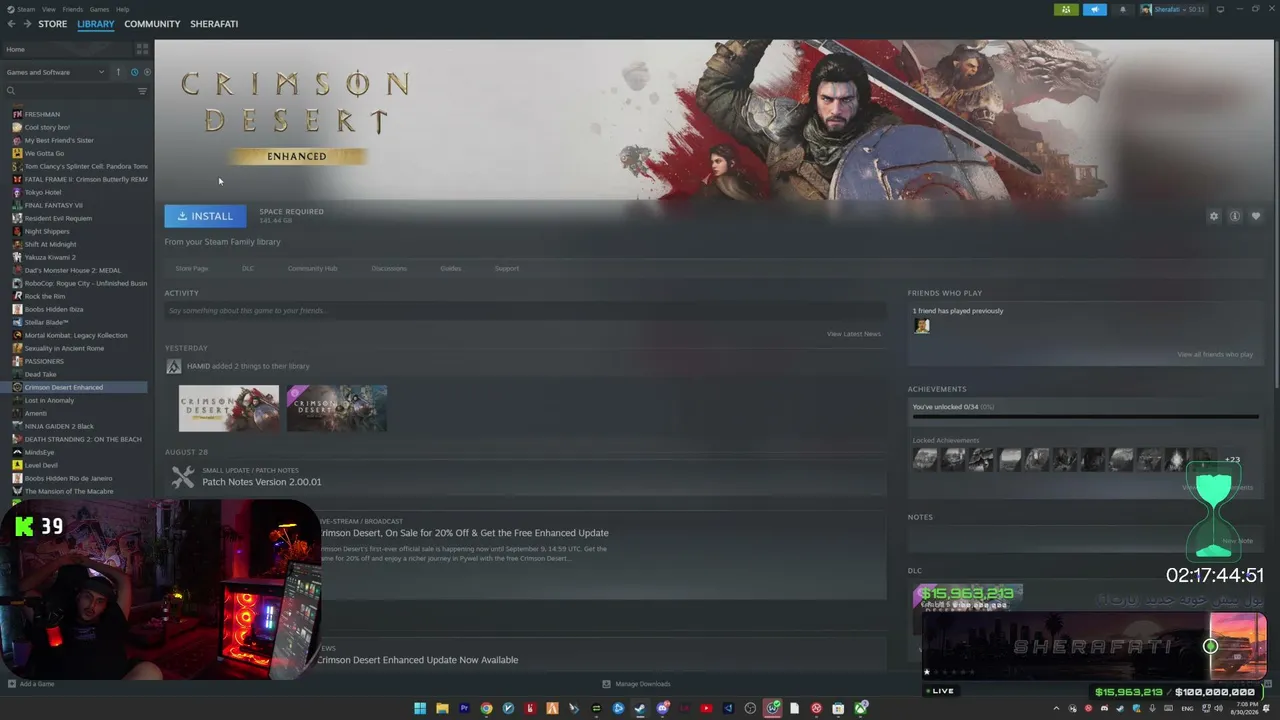Select Yakuza Kiwami 2 in library list

50,257
